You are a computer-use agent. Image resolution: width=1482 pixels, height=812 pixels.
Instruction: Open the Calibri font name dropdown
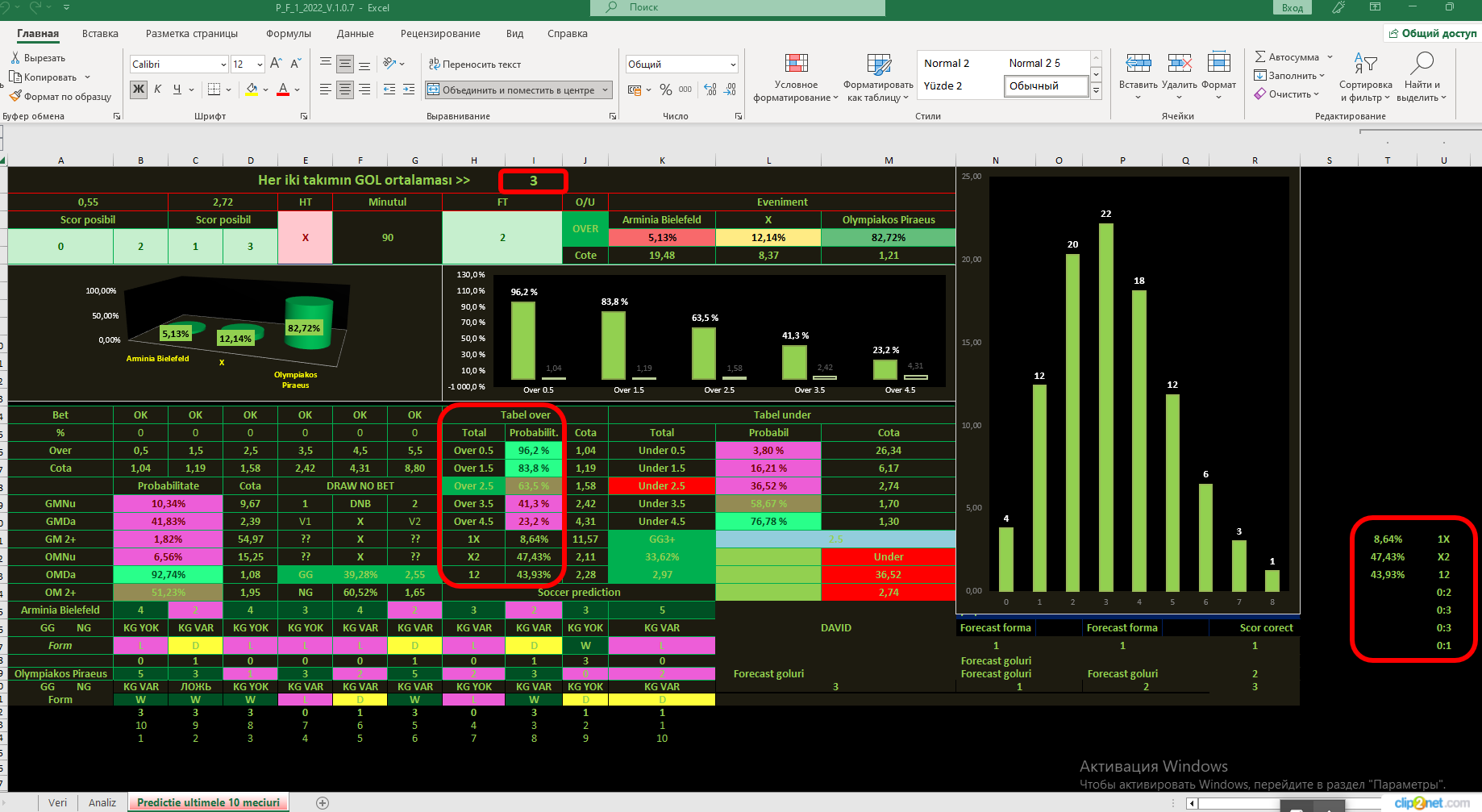223,65
